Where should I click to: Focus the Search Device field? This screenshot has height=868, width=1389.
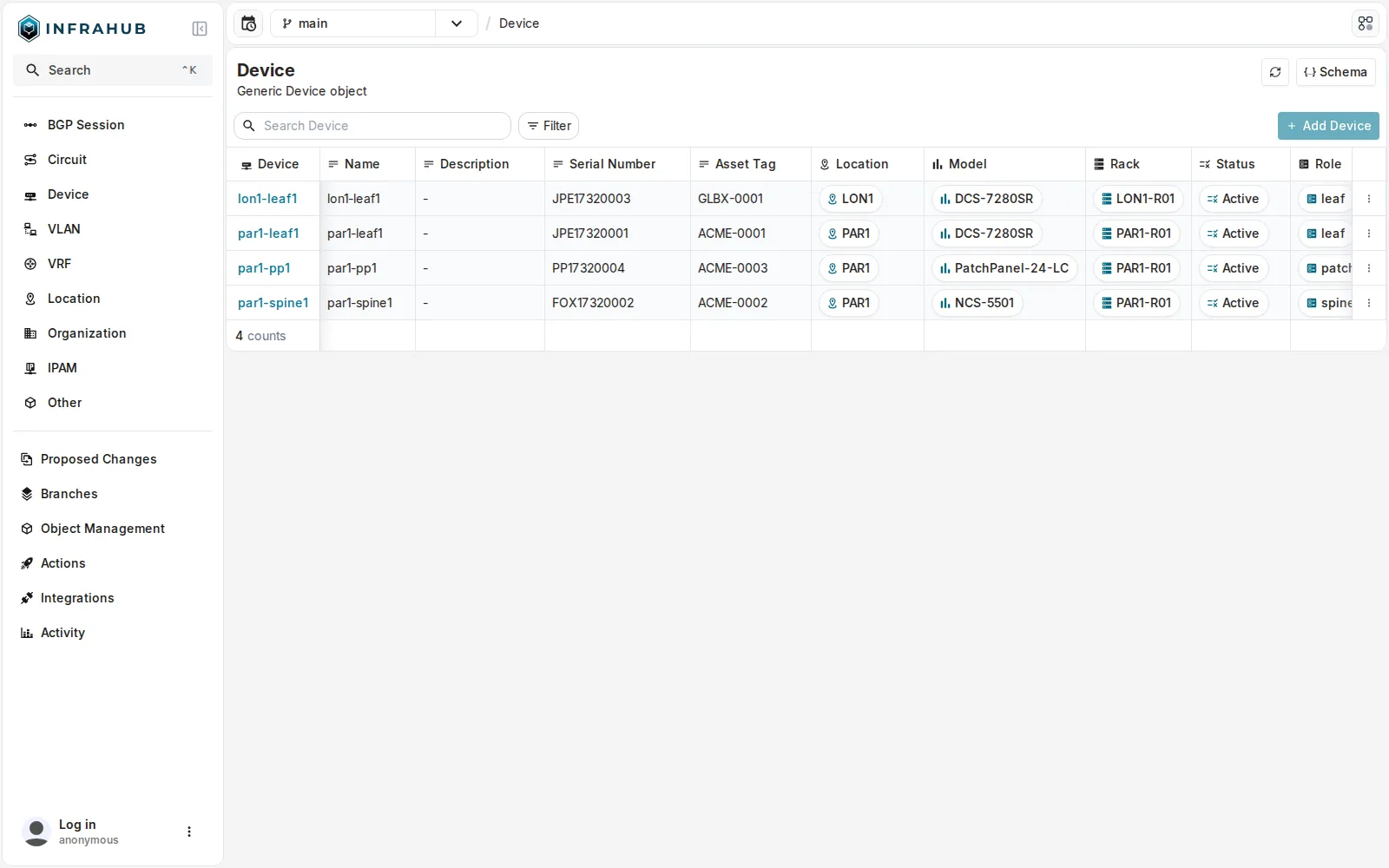coord(372,126)
